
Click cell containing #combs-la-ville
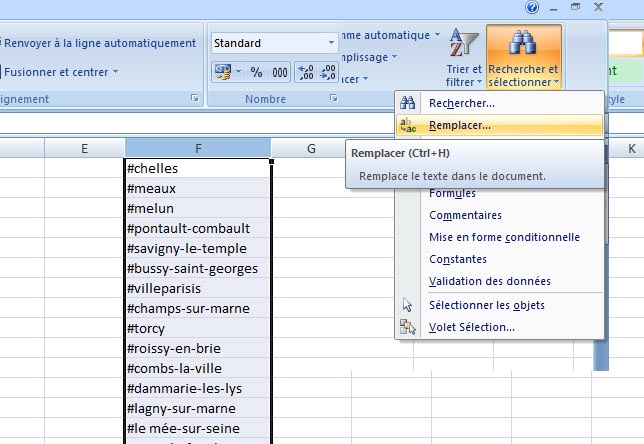pos(198,368)
